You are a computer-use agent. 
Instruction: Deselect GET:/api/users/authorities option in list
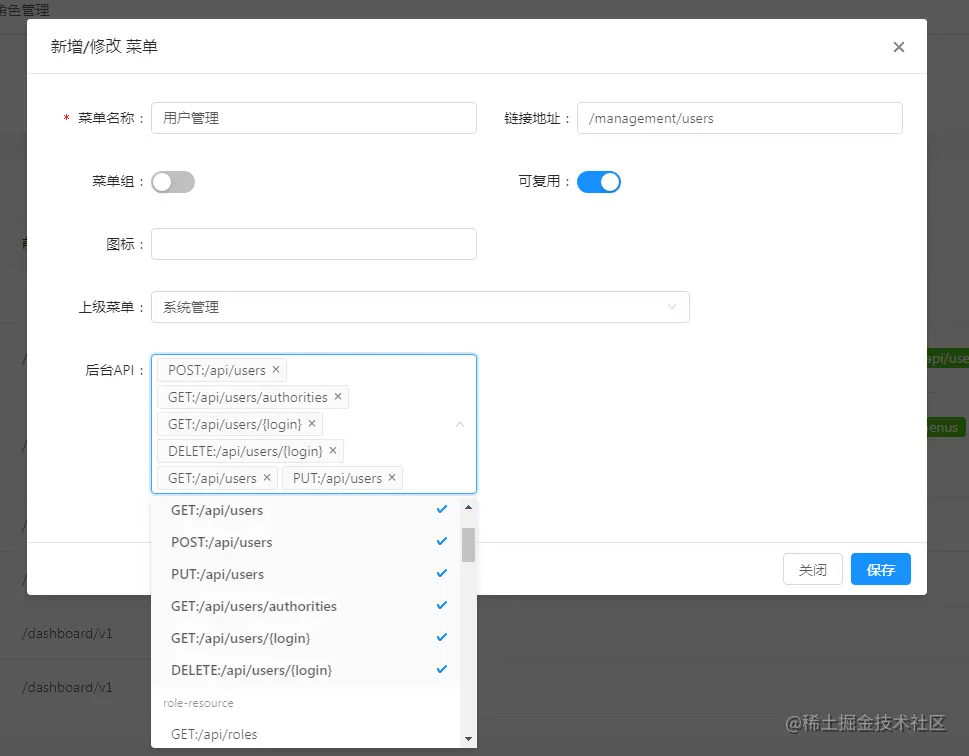(x=306, y=606)
